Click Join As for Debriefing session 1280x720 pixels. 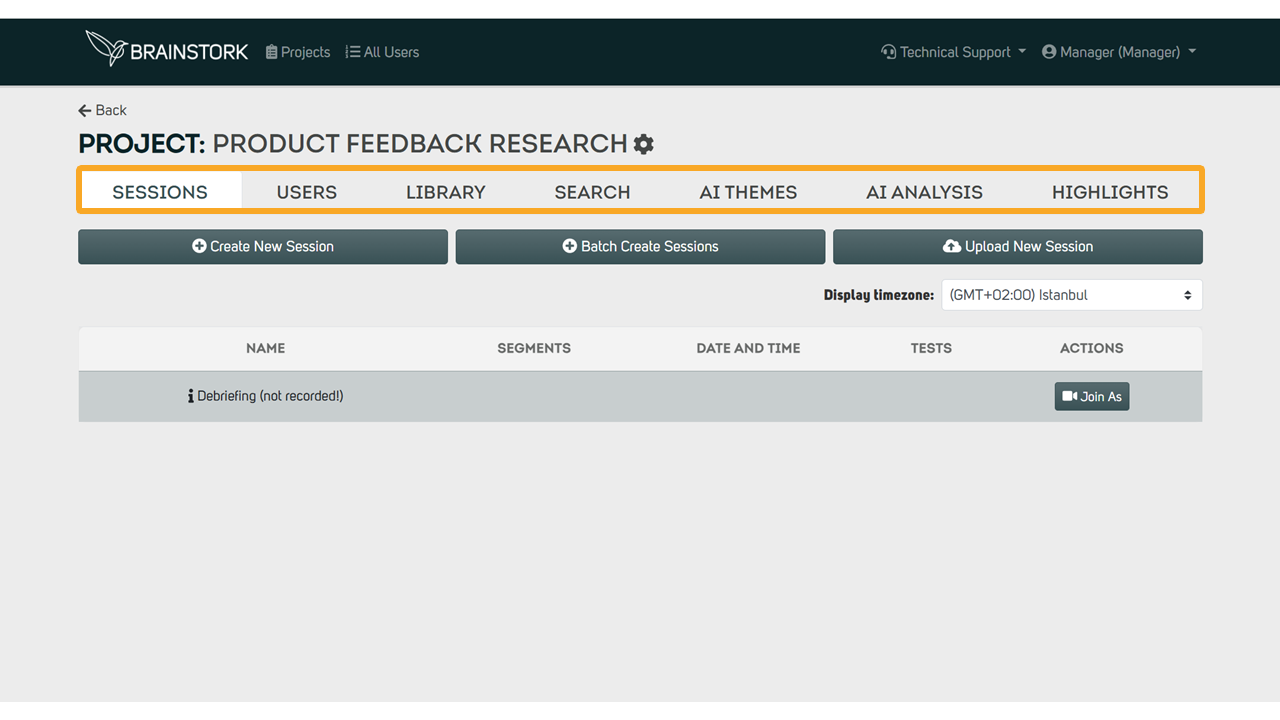click(1091, 397)
